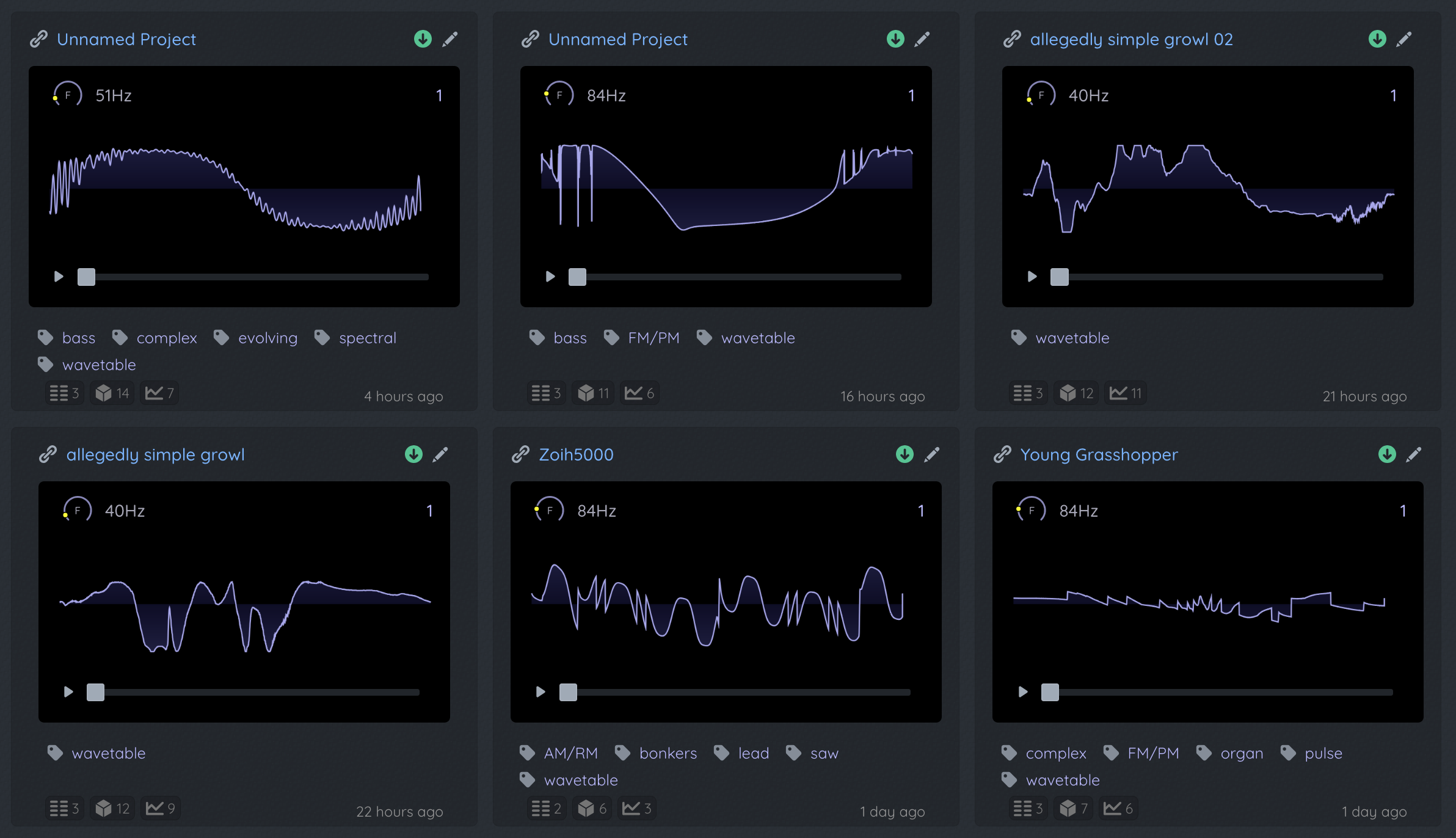1456x838 pixels.
Task: Click the seek slider handle on Young Grasshopper
Action: pyautogui.click(x=1050, y=692)
